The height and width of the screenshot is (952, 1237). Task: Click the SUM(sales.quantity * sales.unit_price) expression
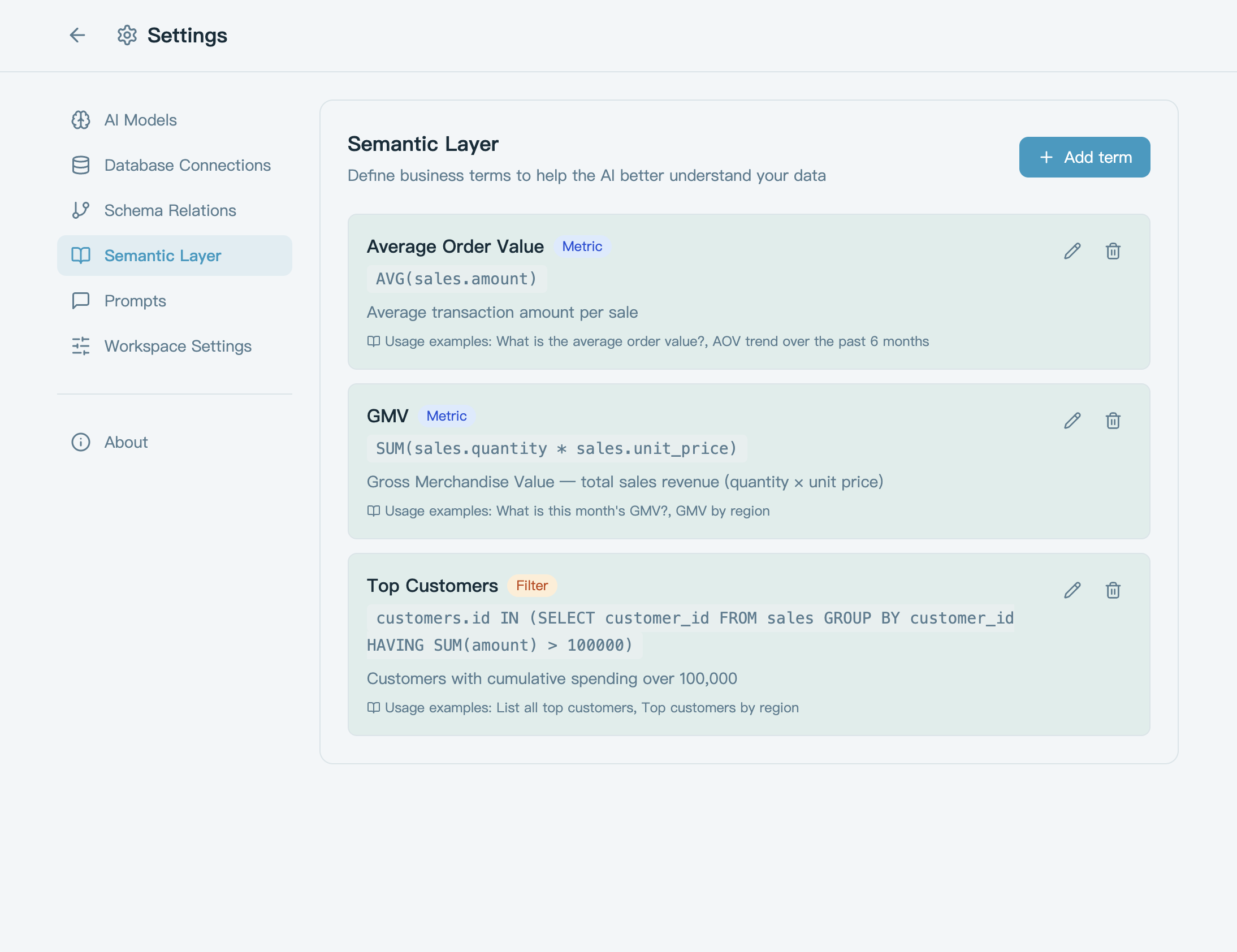pos(557,449)
